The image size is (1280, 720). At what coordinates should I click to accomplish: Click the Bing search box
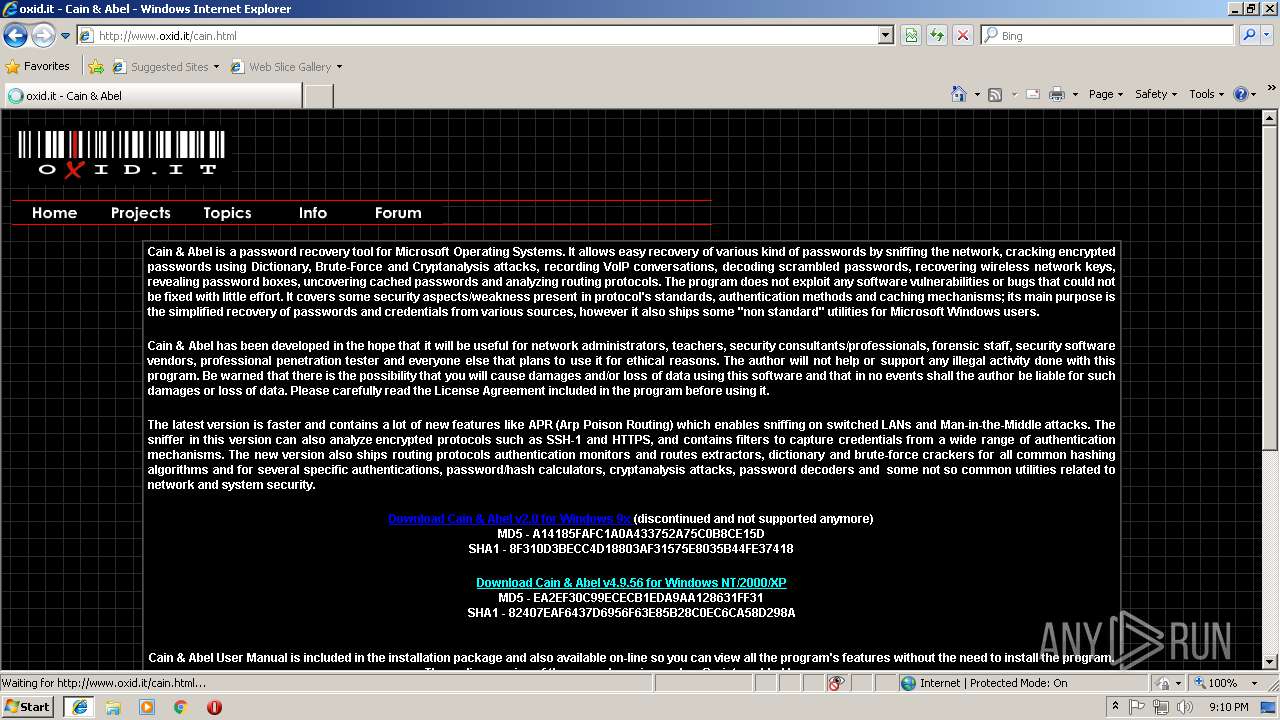pyautogui.click(x=1108, y=36)
